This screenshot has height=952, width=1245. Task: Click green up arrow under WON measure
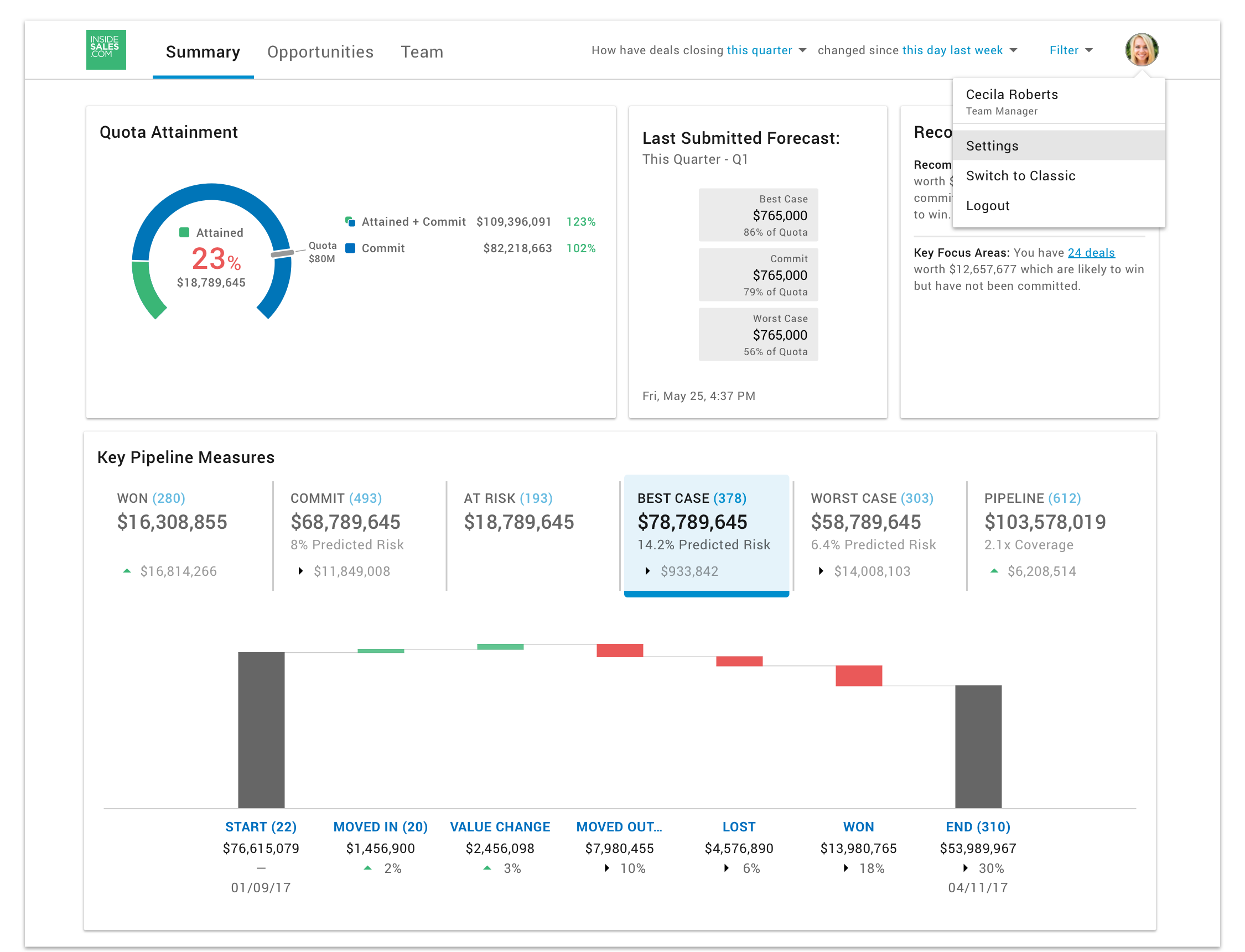[x=127, y=571]
